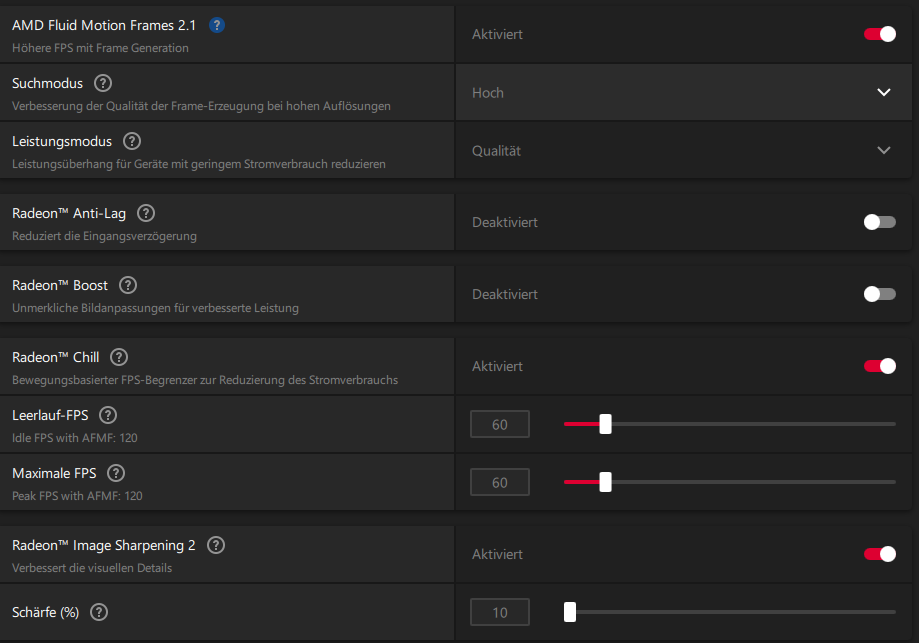Screen dimensions: 919x643
Task: Click the Leerlauf-FPS slider handle
Action: coord(605,424)
